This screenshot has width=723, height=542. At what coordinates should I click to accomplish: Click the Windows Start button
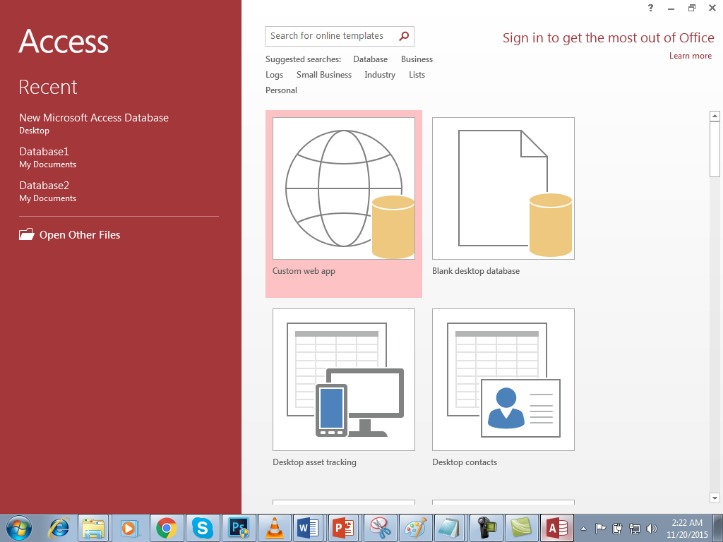click(19, 528)
